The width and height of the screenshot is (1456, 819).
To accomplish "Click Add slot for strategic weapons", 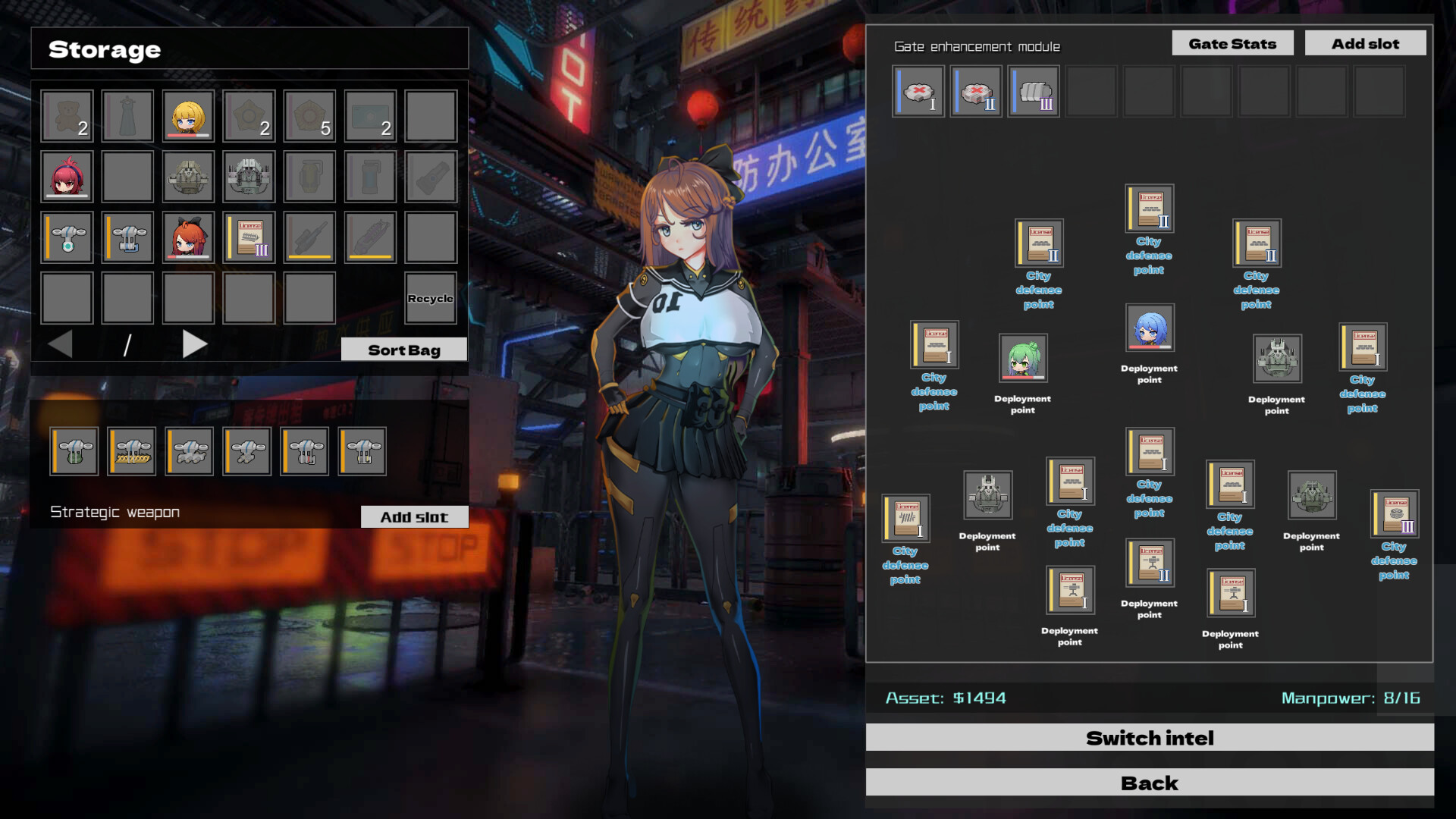I will (x=415, y=516).
